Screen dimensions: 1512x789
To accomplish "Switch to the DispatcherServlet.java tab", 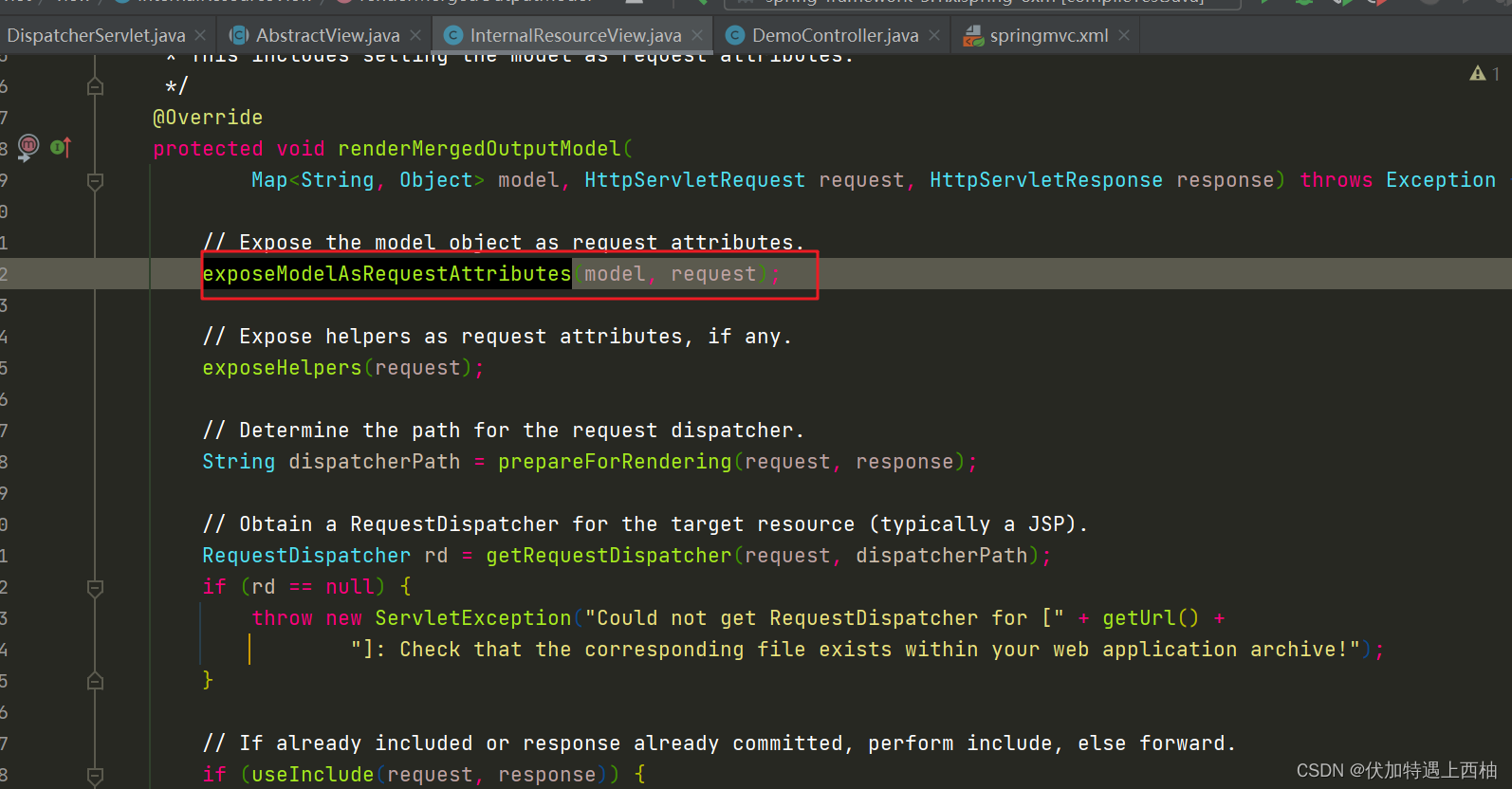I will [96, 36].
